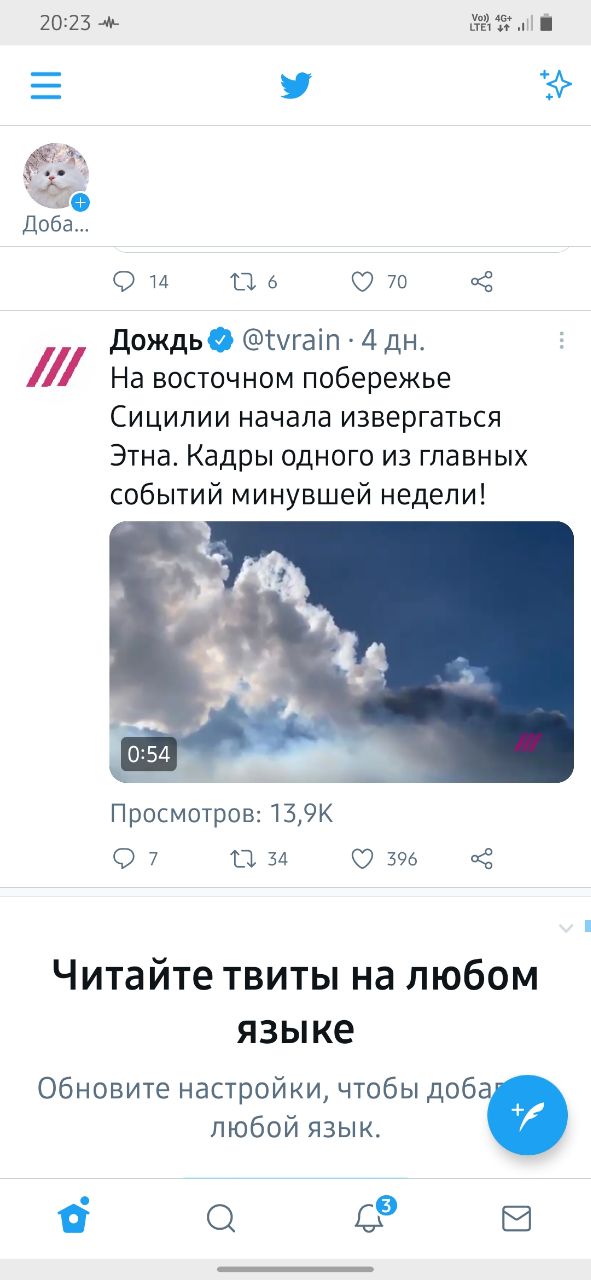
Task: Collapse the translation promo with the chevron
Action: coord(566,929)
